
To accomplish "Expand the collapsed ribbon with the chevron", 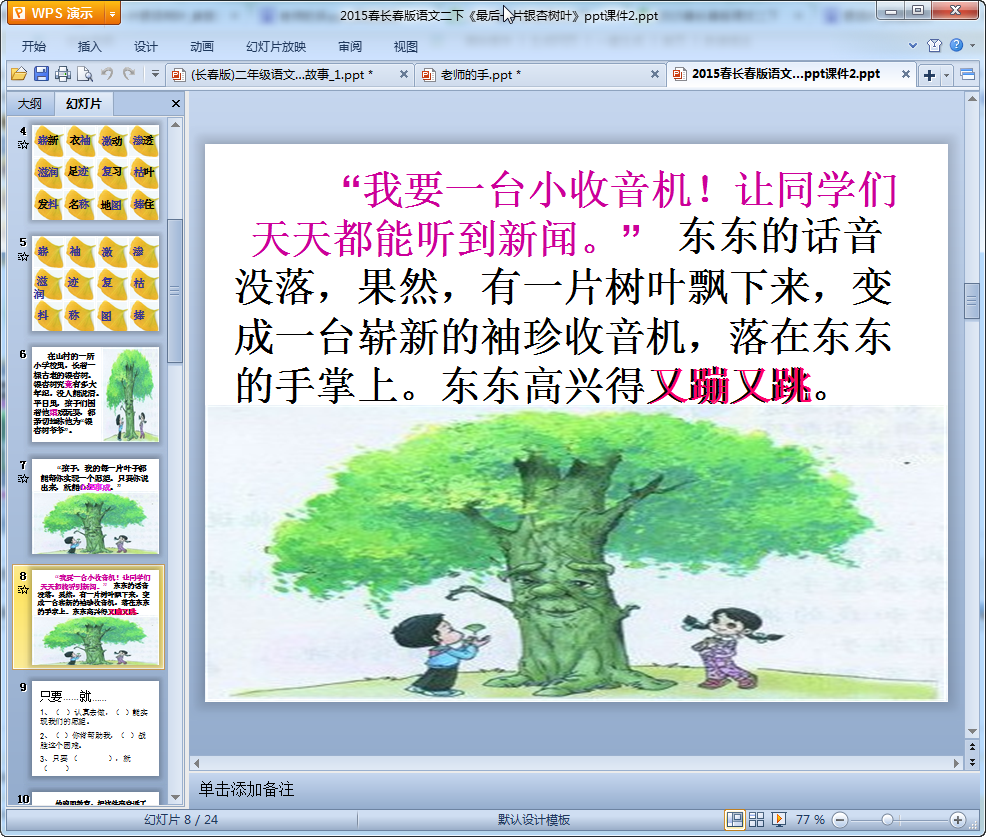I will point(913,45).
